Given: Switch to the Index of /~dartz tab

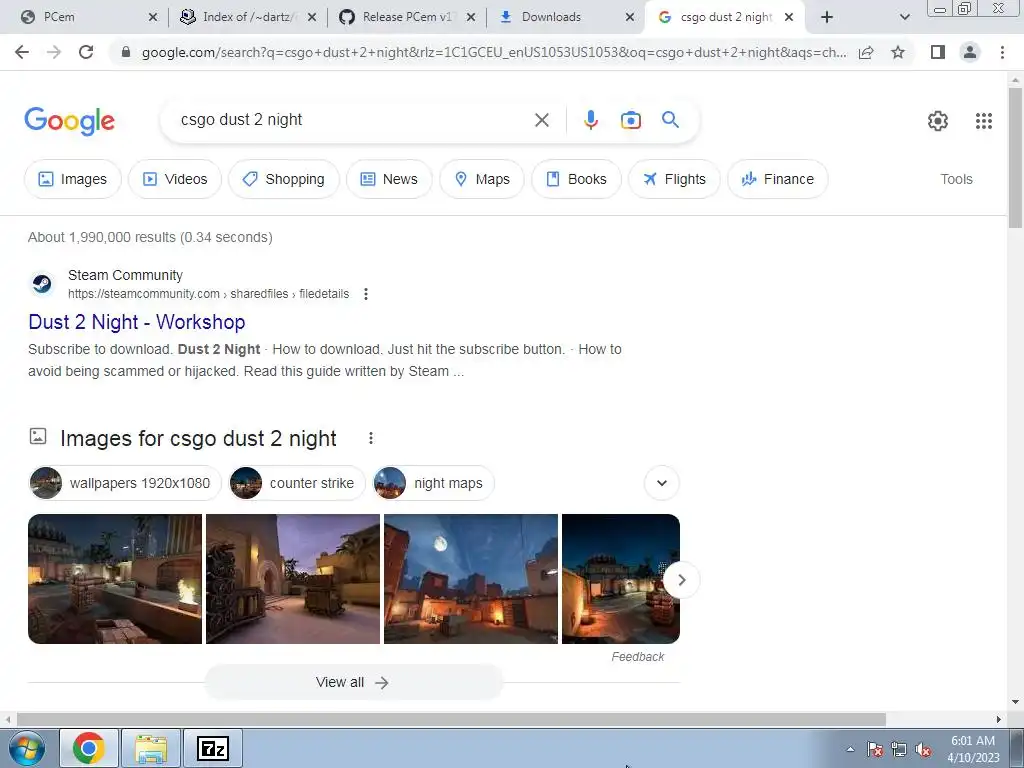Looking at the screenshot, I should pyautogui.click(x=247, y=17).
